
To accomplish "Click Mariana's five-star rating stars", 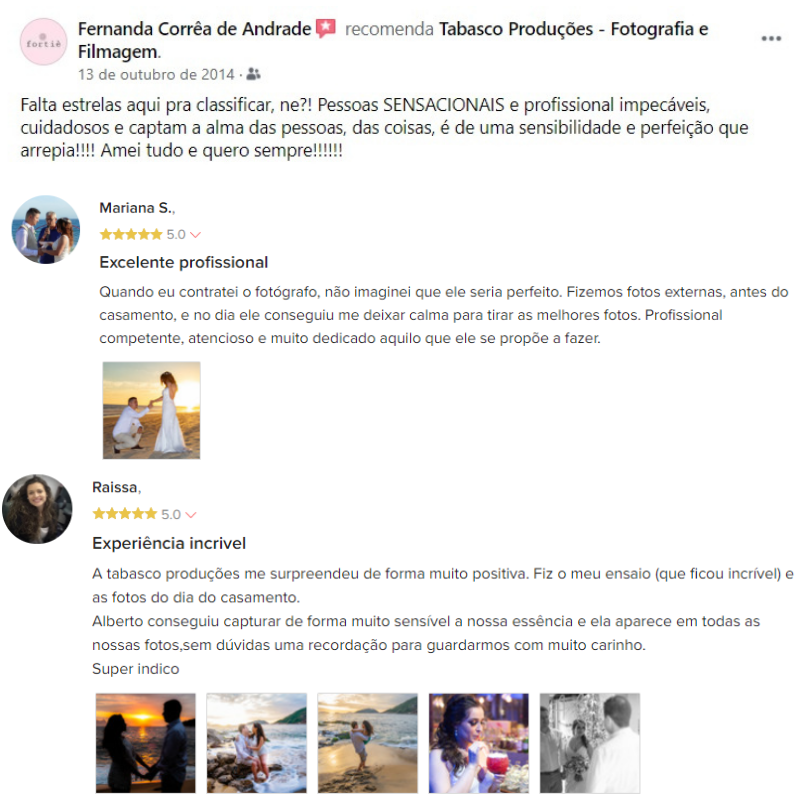I will pyautogui.click(x=131, y=235).
